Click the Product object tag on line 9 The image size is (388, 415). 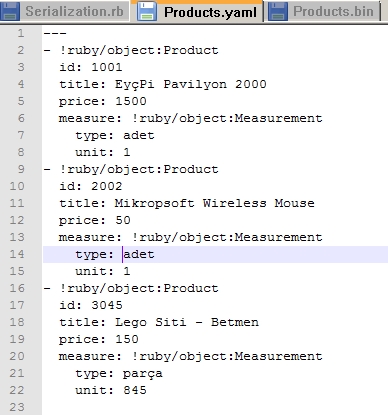coord(139,169)
